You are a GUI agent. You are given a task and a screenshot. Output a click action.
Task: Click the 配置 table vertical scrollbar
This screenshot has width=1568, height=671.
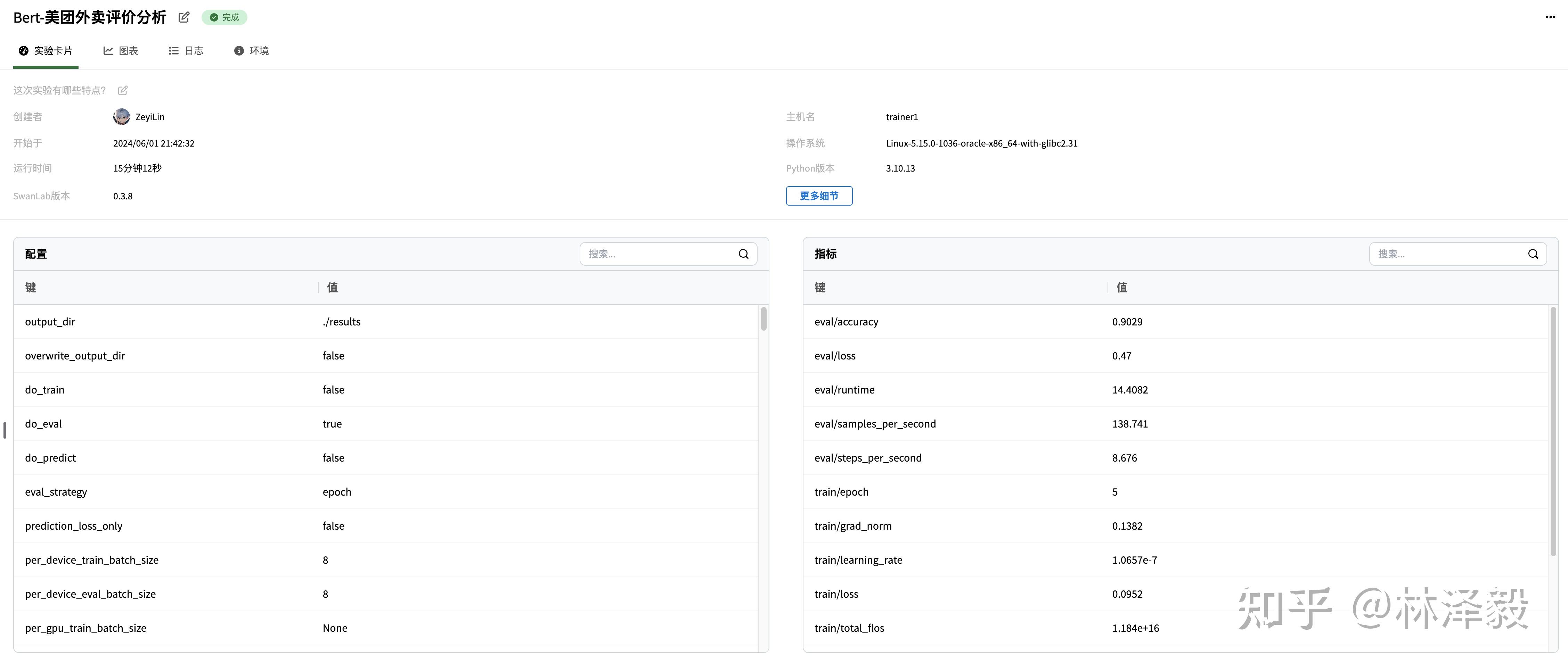[x=763, y=320]
